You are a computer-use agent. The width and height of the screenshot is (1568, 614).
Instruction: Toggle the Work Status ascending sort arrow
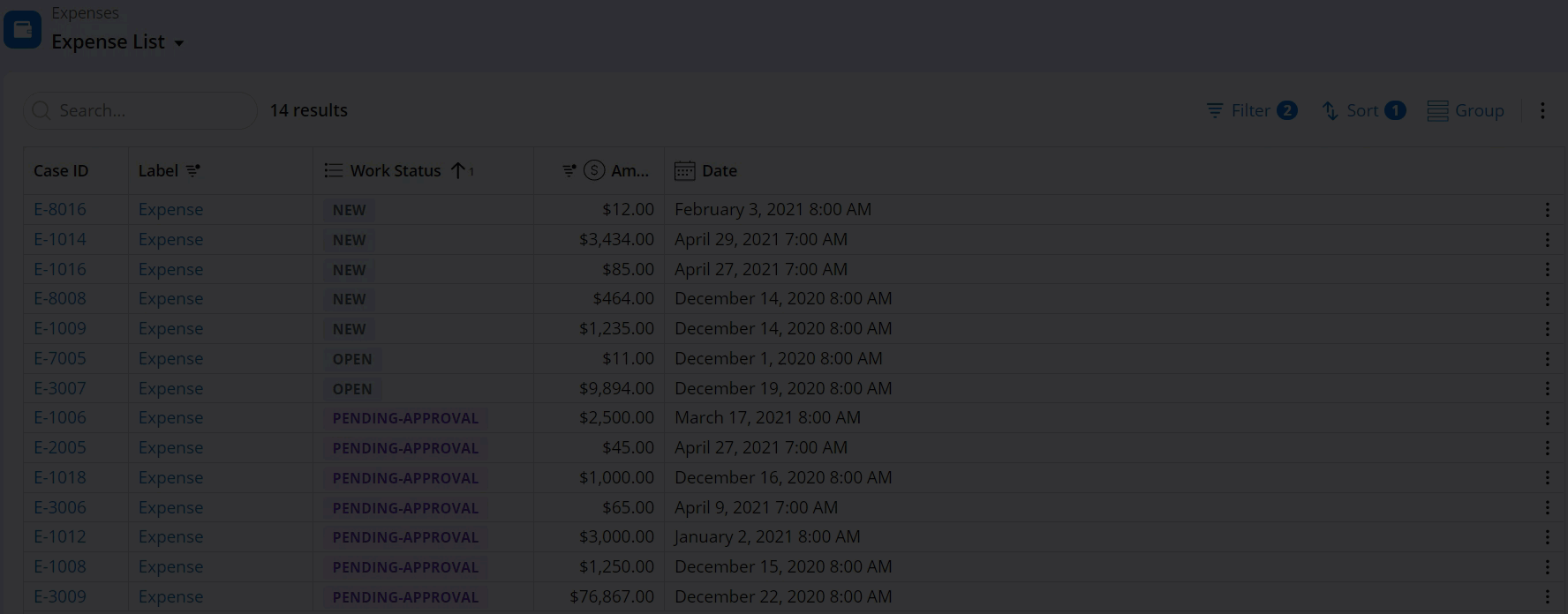pyautogui.click(x=457, y=171)
